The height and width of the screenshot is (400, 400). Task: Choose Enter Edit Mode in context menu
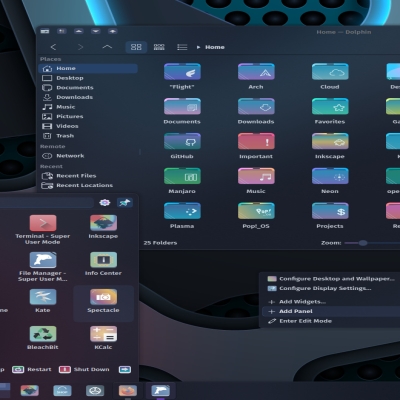point(331,321)
